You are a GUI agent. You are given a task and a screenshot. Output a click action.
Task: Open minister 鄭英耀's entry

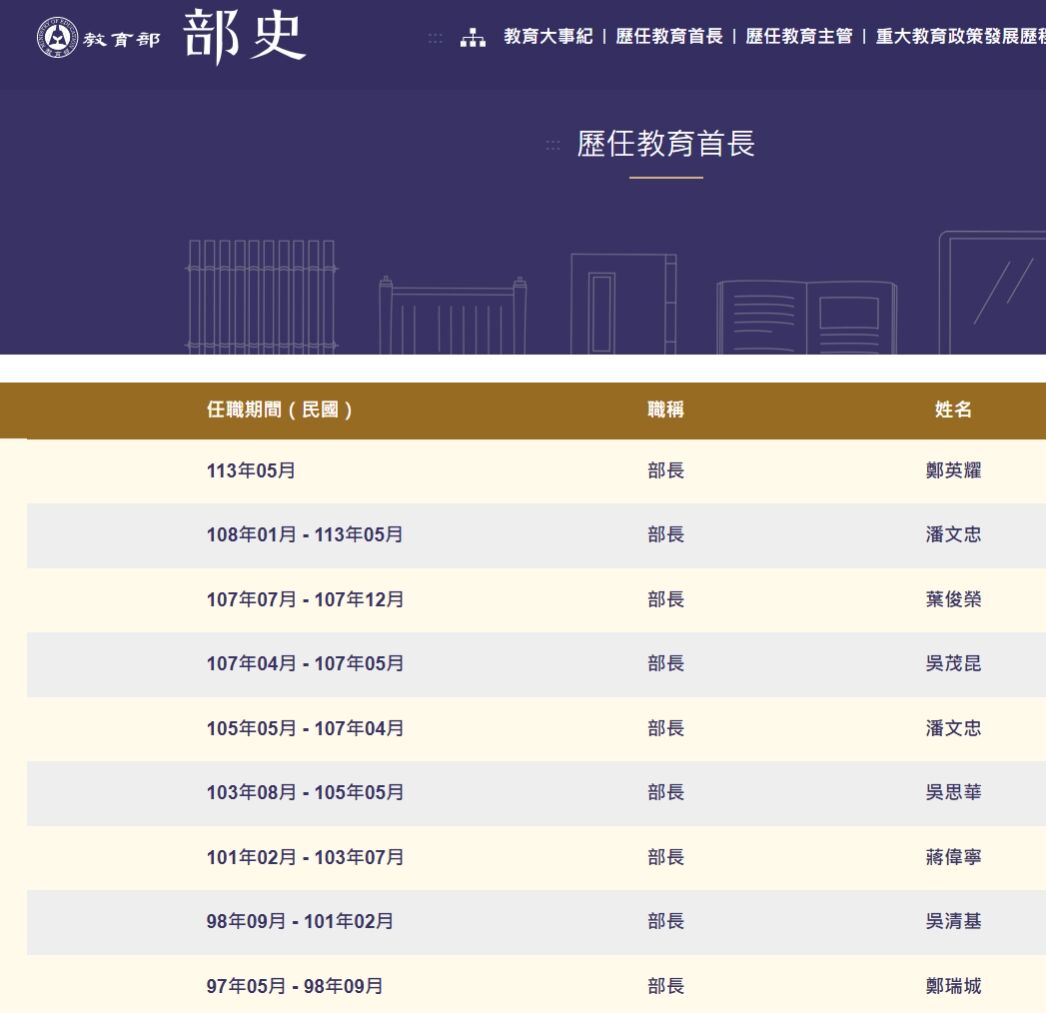tap(953, 471)
